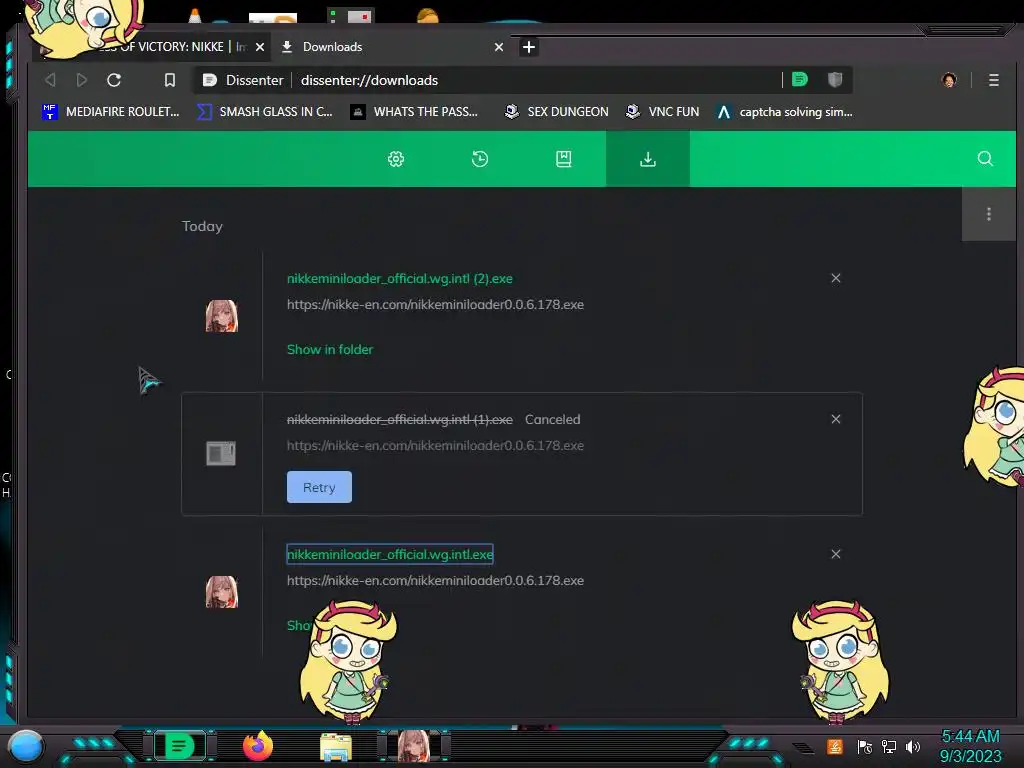The width and height of the screenshot is (1024, 768).
Task: Open SMASH GLASS IN C... bookmark
Action: 265,112
